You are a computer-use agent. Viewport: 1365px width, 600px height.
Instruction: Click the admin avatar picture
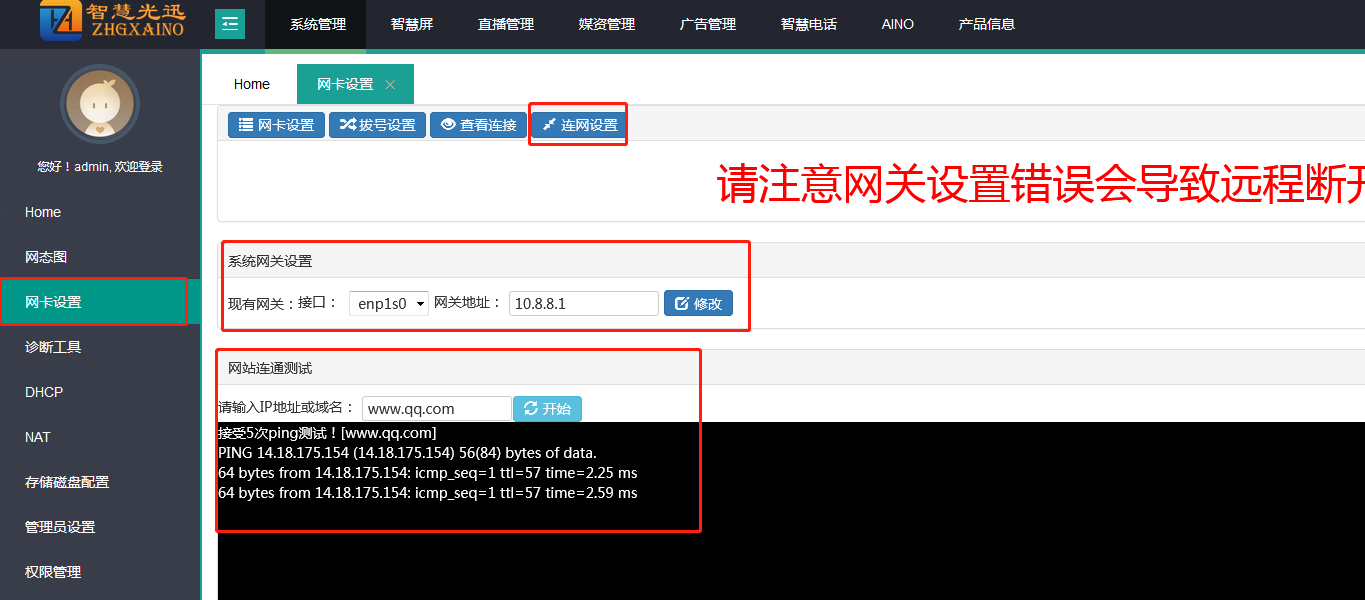(x=99, y=105)
